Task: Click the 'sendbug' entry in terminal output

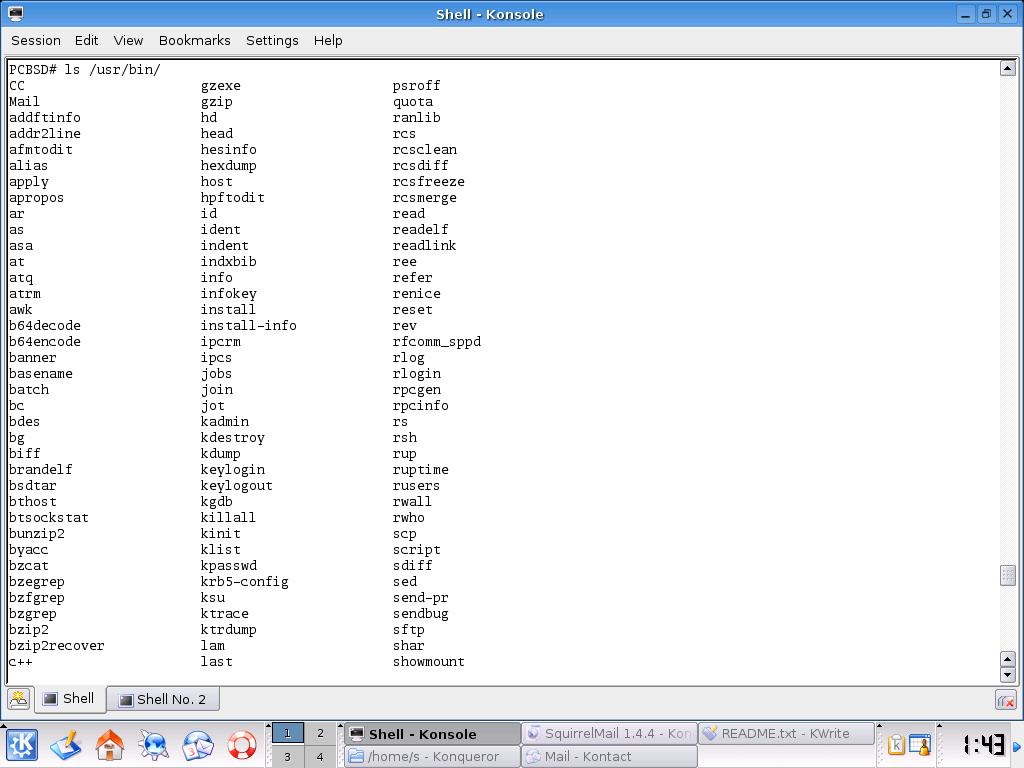Action: pos(421,613)
